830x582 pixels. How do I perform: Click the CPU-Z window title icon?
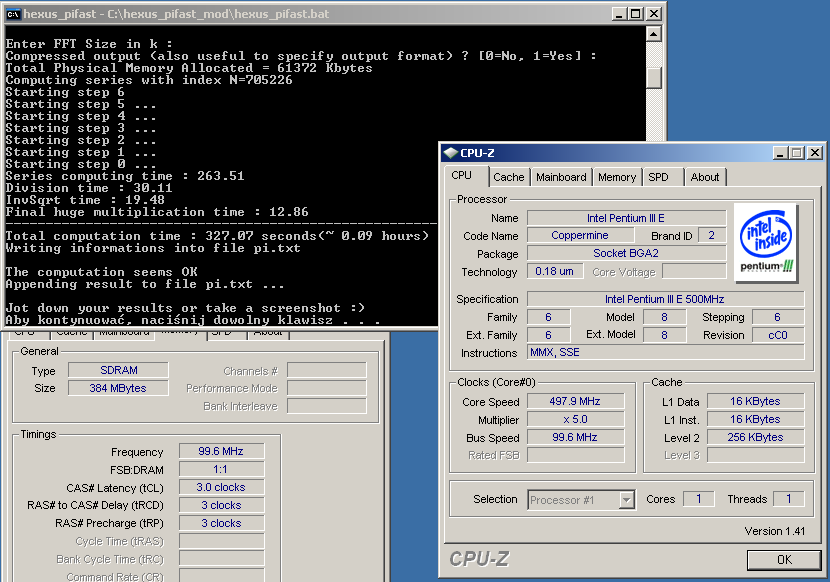450,153
